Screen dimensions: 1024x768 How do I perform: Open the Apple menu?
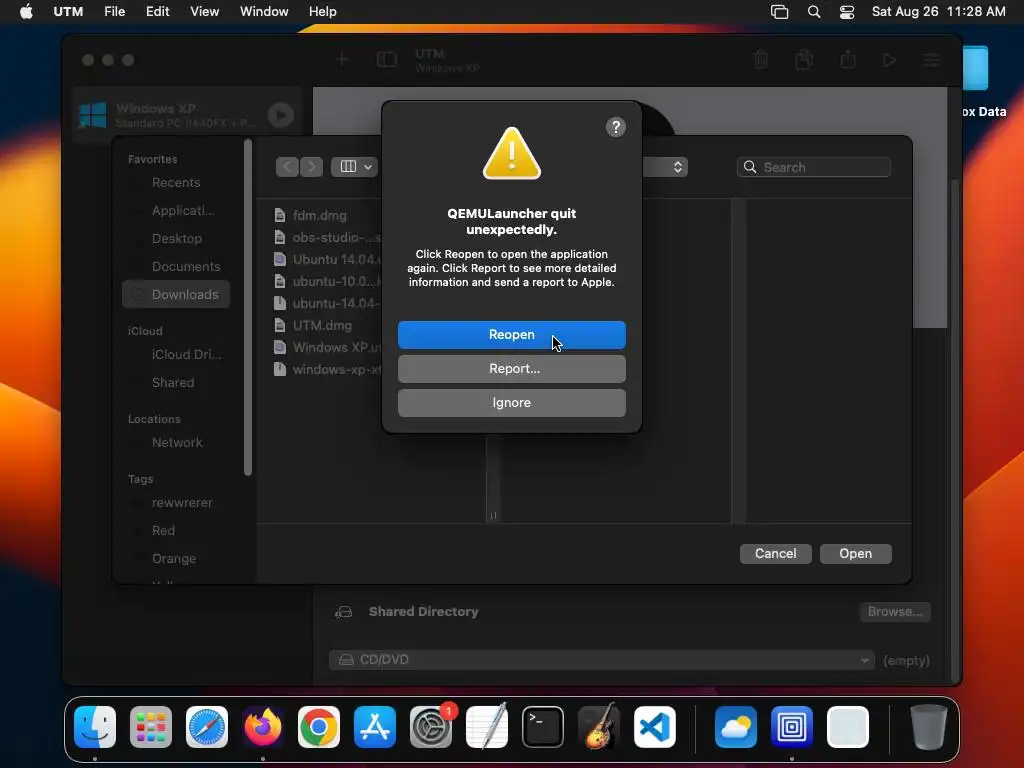pos(26,11)
